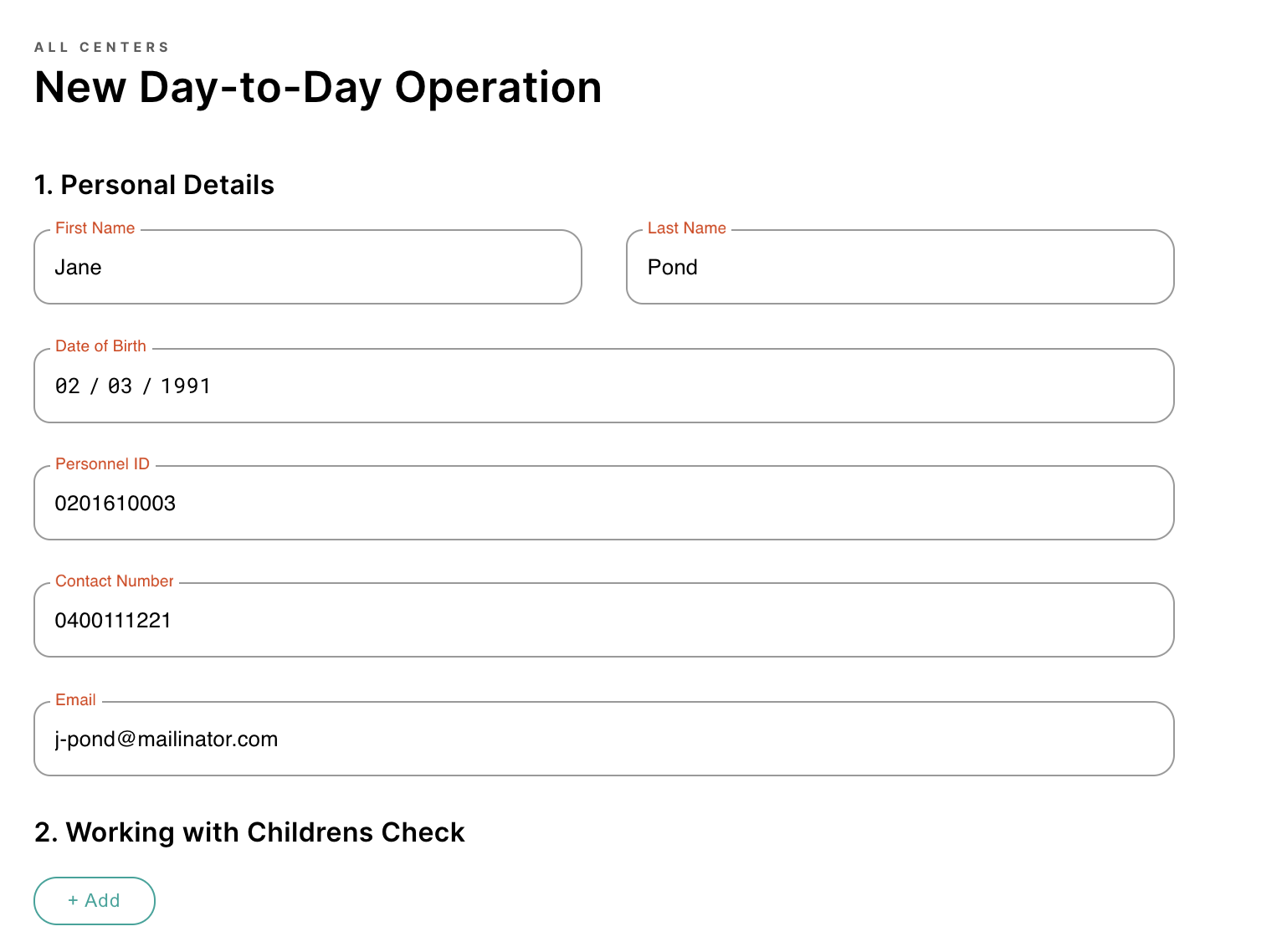Click the Working with Childrens Check heading
The height and width of the screenshot is (952, 1282).
pos(249,832)
